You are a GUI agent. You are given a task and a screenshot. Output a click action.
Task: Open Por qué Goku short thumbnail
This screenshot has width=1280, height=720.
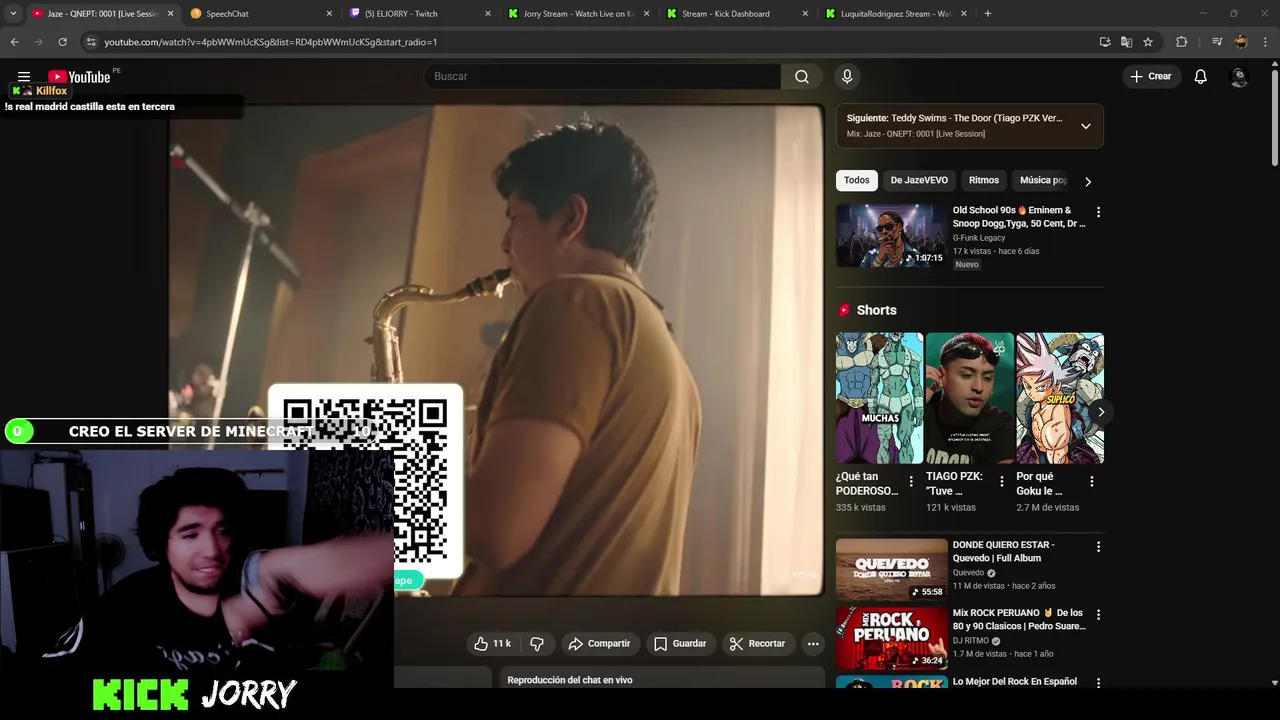point(1060,398)
